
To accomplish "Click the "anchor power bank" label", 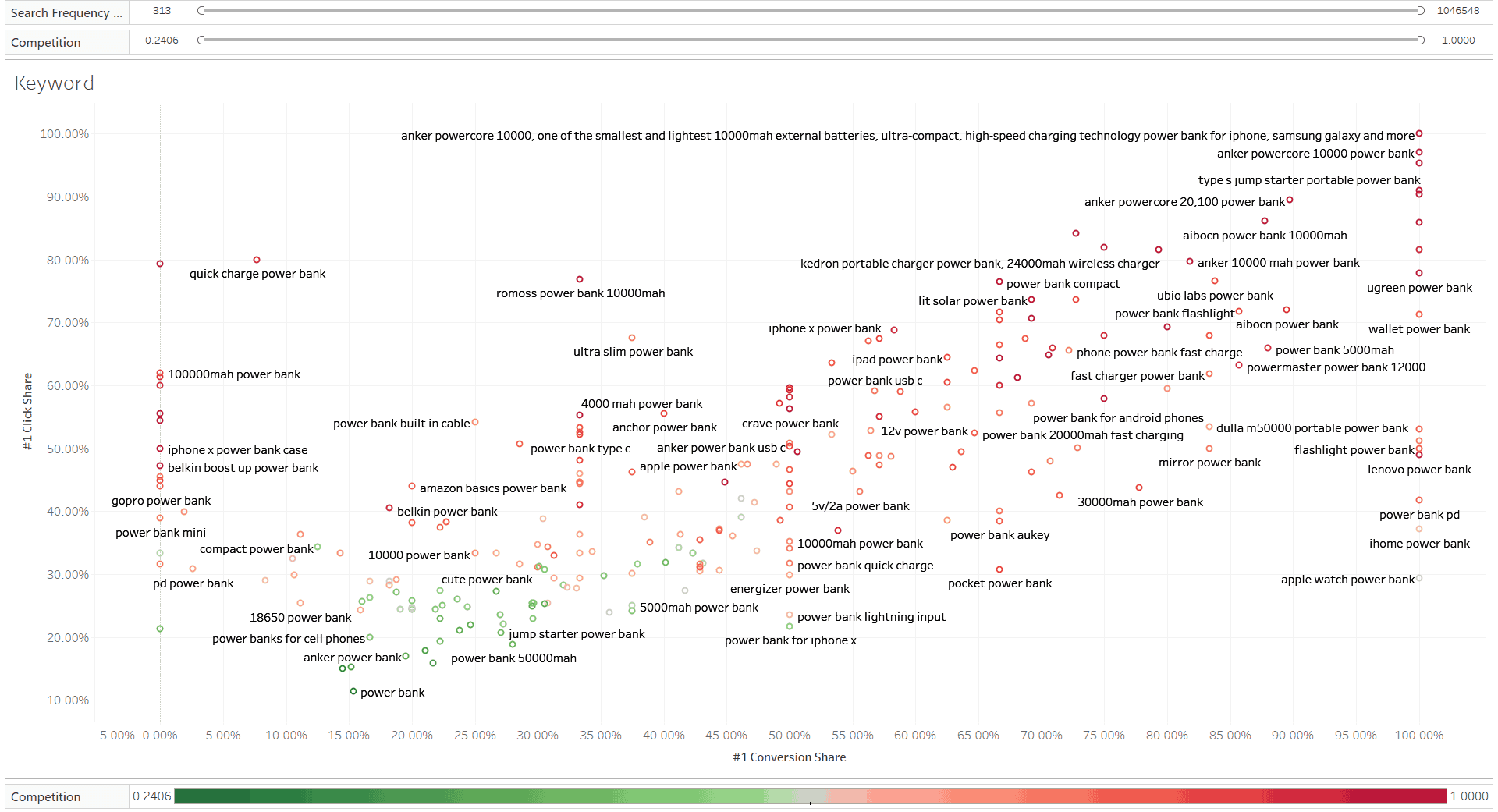I will [665, 427].
